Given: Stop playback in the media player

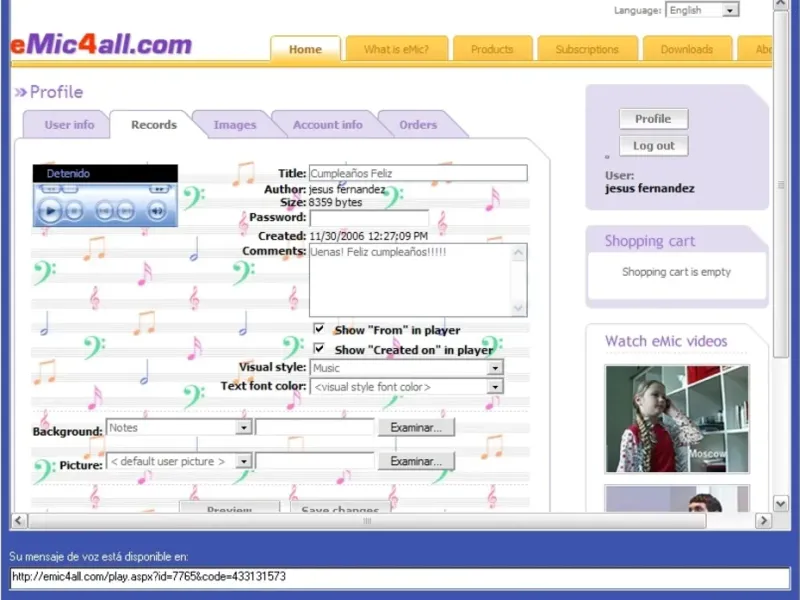Looking at the screenshot, I should (74, 210).
